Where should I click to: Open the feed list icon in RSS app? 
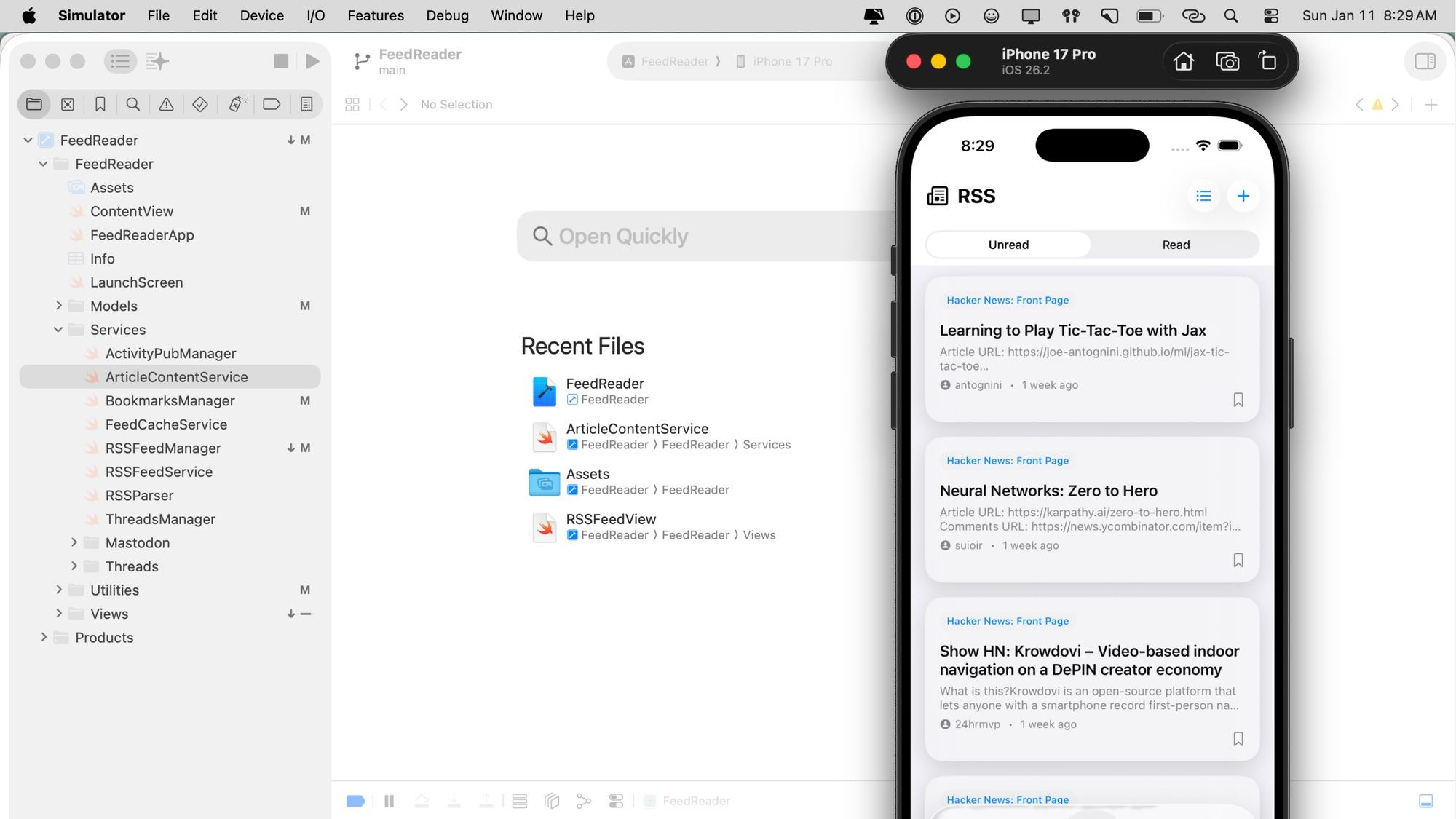pos(1203,196)
